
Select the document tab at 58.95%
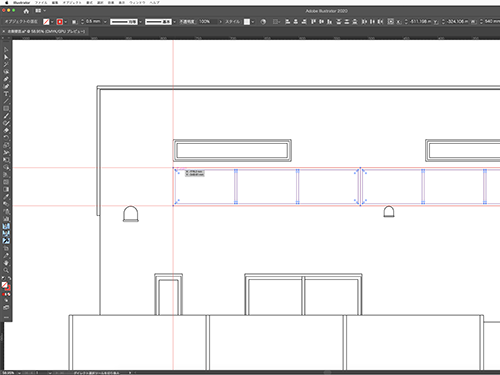coord(46,32)
